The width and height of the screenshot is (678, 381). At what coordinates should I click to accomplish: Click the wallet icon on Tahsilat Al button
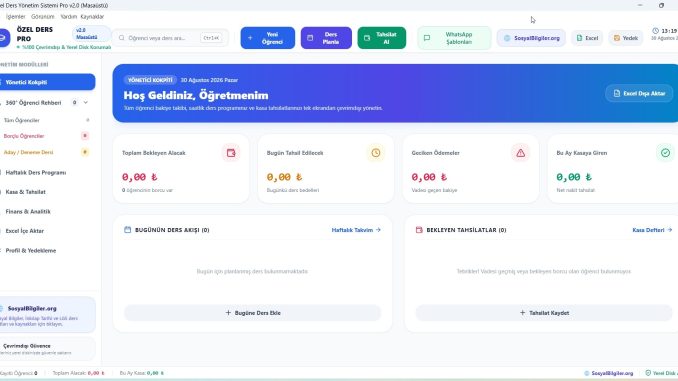(x=367, y=38)
